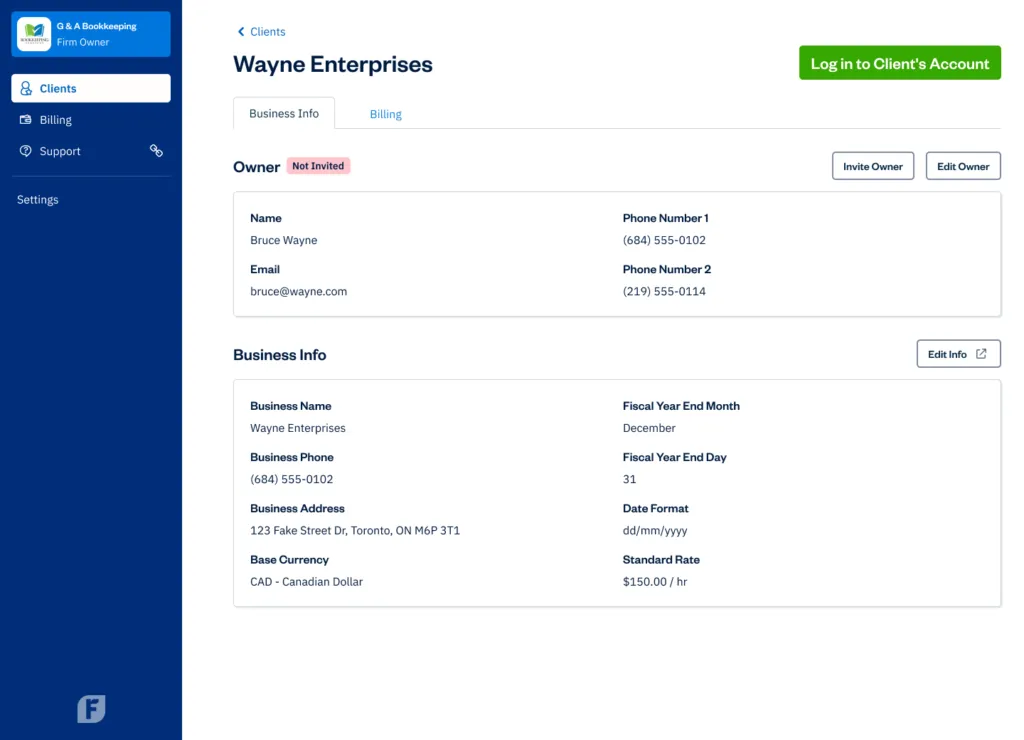
Task: Click Log in to Client's Account
Action: (x=899, y=62)
